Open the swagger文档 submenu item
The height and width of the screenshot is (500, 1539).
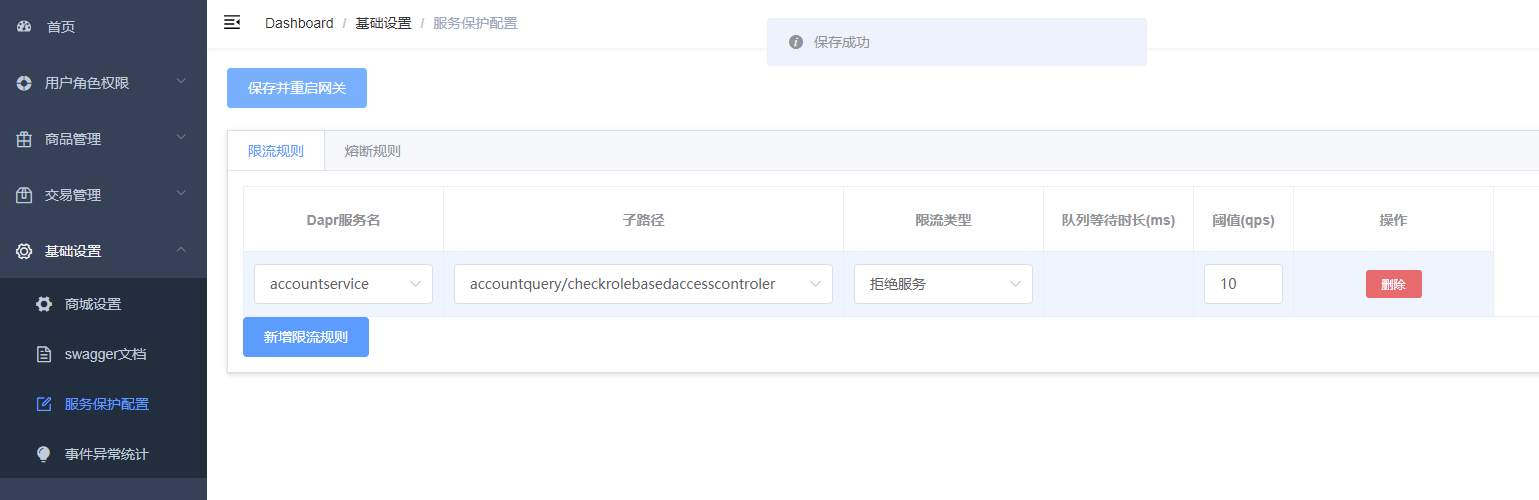click(x=103, y=354)
